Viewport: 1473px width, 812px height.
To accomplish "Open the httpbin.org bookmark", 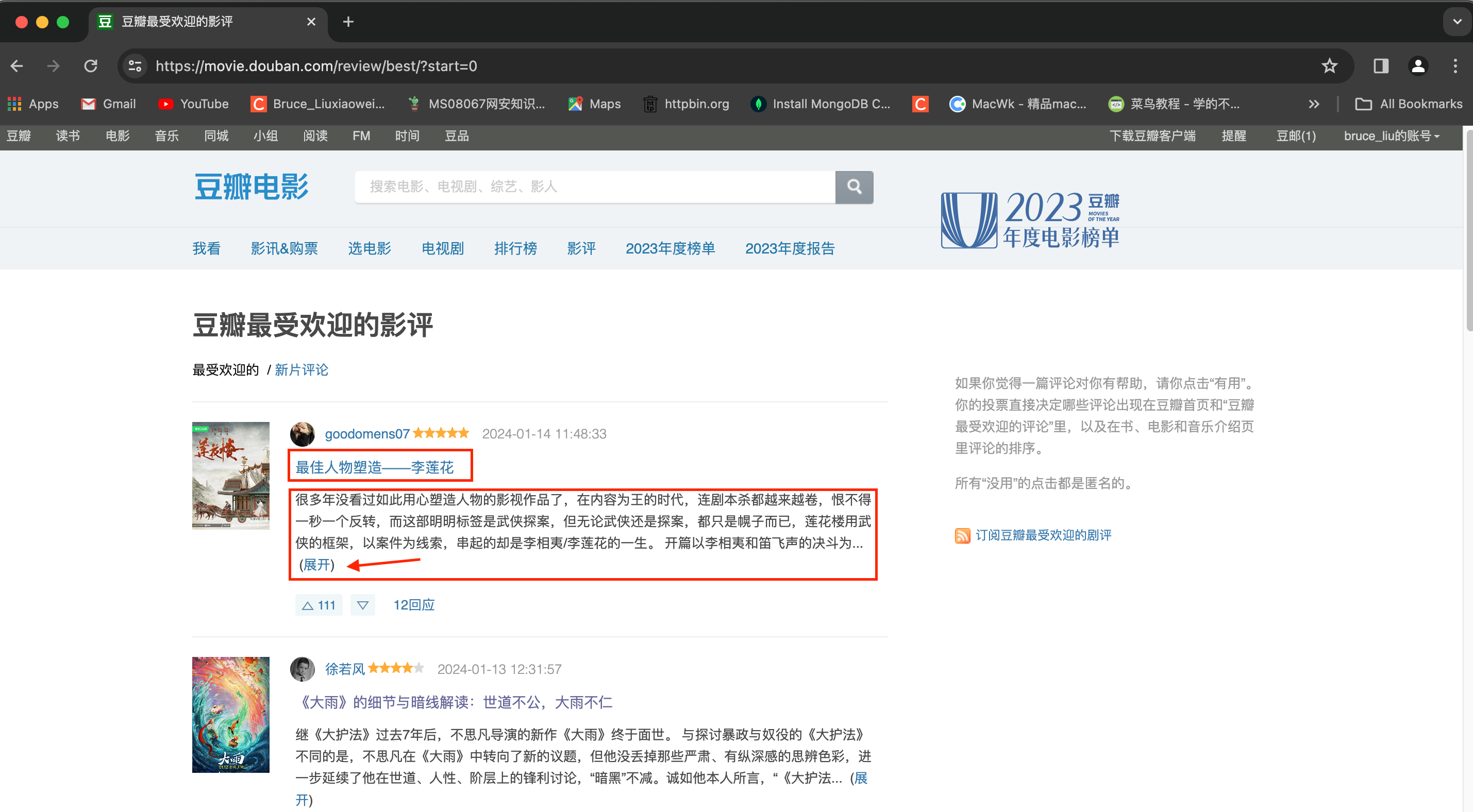I will tap(686, 104).
